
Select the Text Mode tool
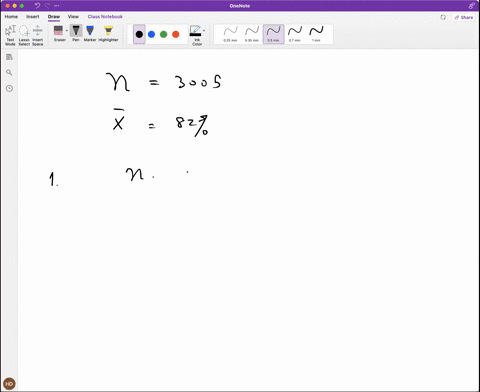tap(10, 35)
